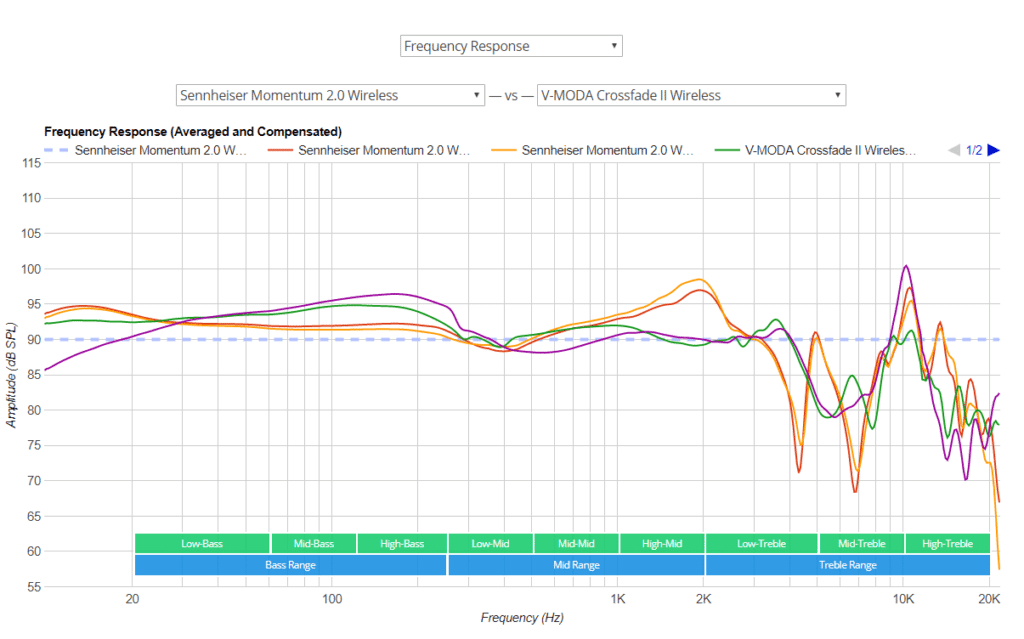The height and width of the screenshot is (639, 1024).
Task: Select the blue Treble Range bar
Action: pyautogui.click(x=848, y=565)
